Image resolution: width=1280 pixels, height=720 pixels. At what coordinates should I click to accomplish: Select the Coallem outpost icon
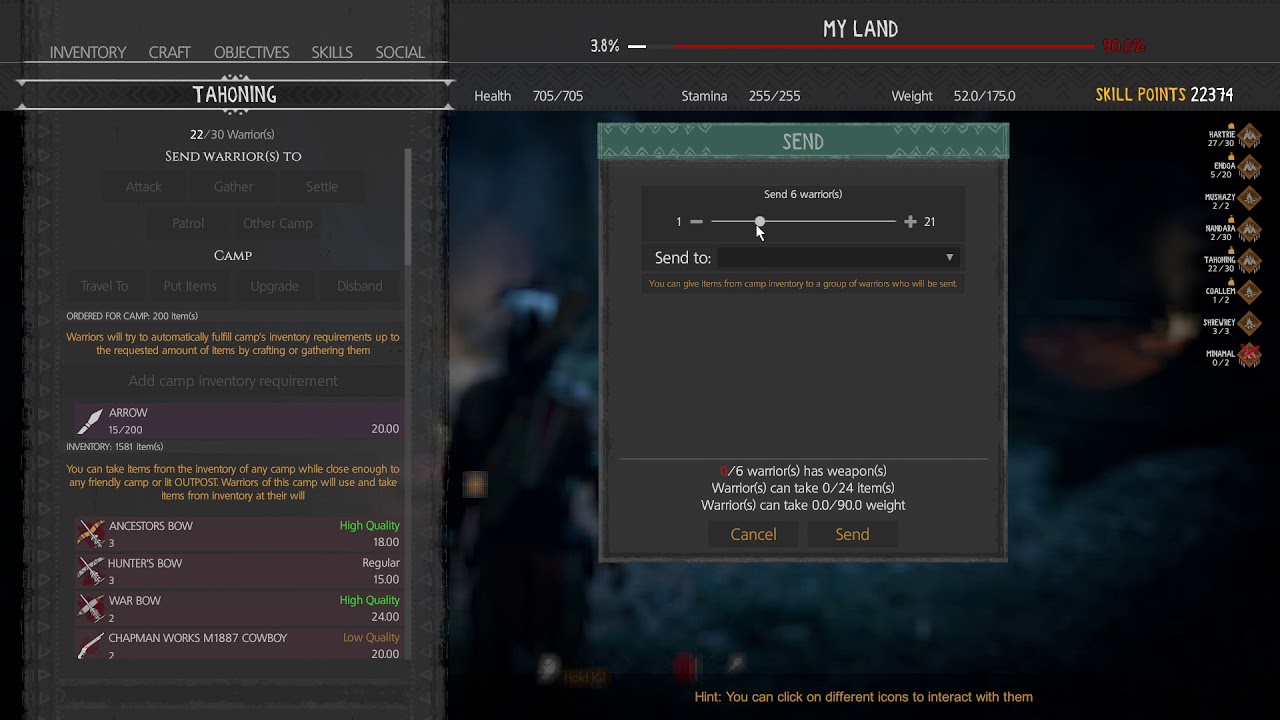(1249, 292)
